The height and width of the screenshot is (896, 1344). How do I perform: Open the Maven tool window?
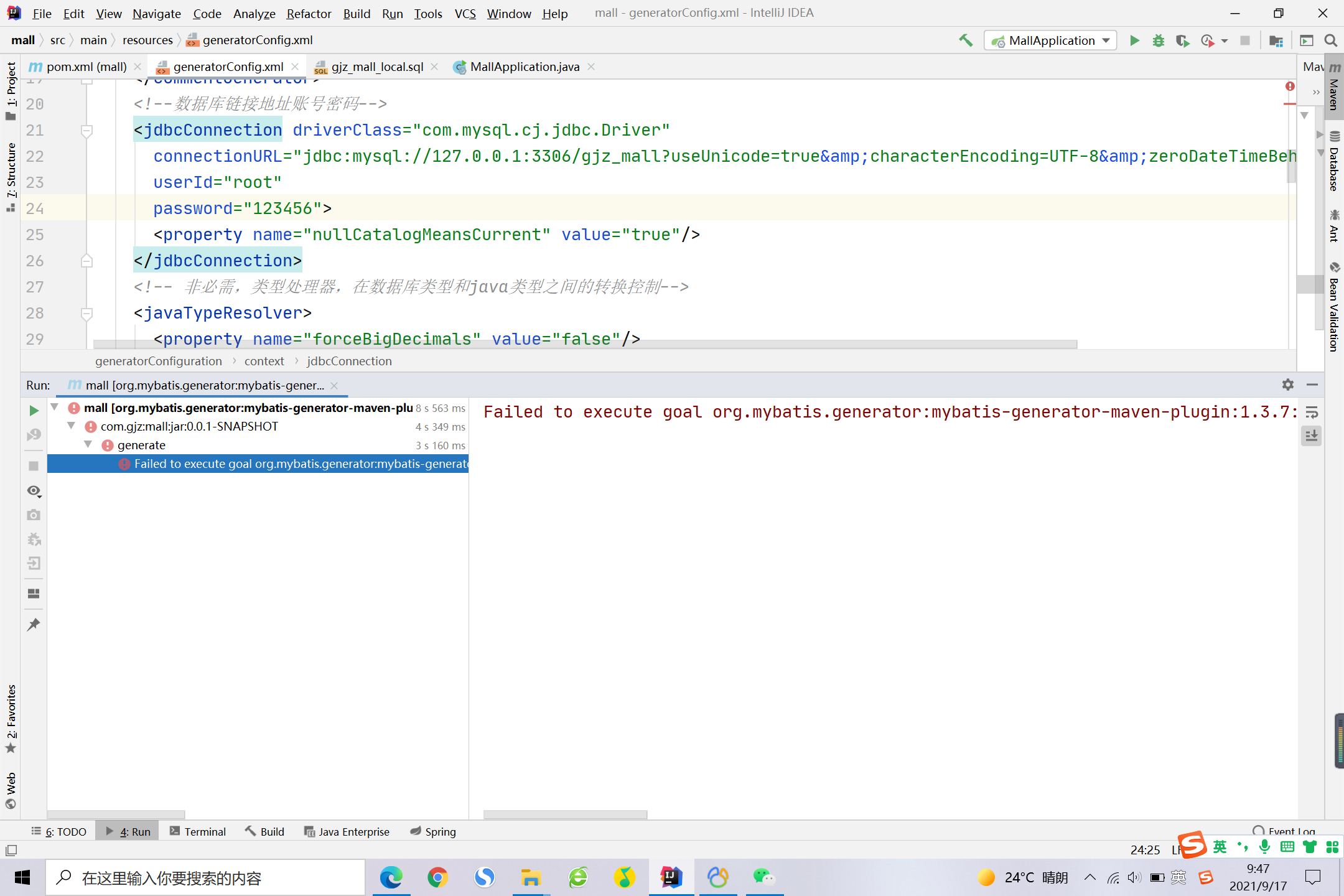pos(1334,86)
